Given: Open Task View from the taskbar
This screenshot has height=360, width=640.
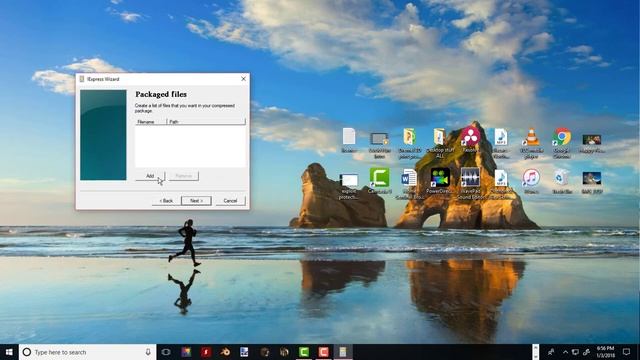Looking at the screenshot, I should point(166,352).
